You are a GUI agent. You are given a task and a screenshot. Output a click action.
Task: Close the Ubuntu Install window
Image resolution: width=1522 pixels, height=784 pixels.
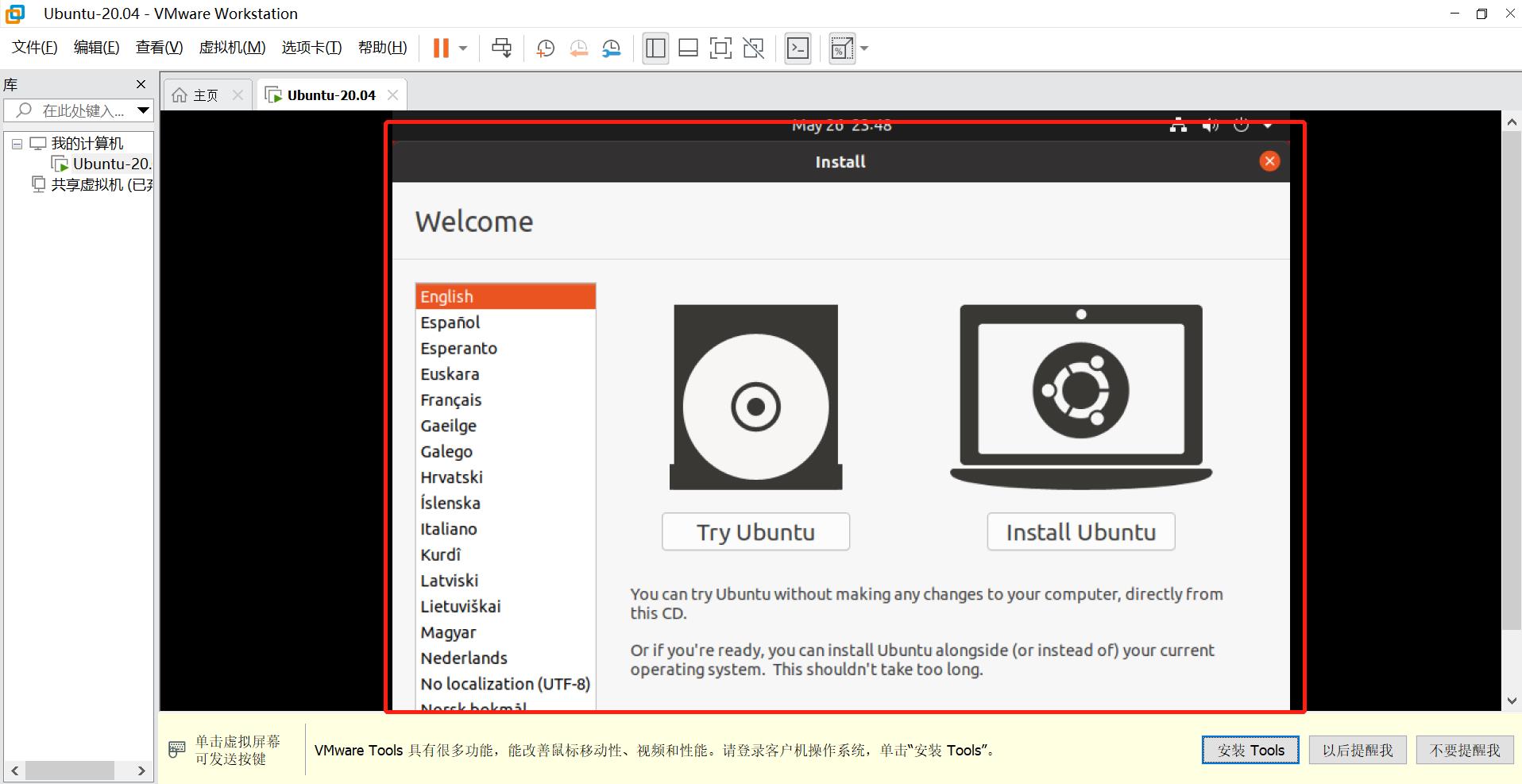coord(1269,161)
